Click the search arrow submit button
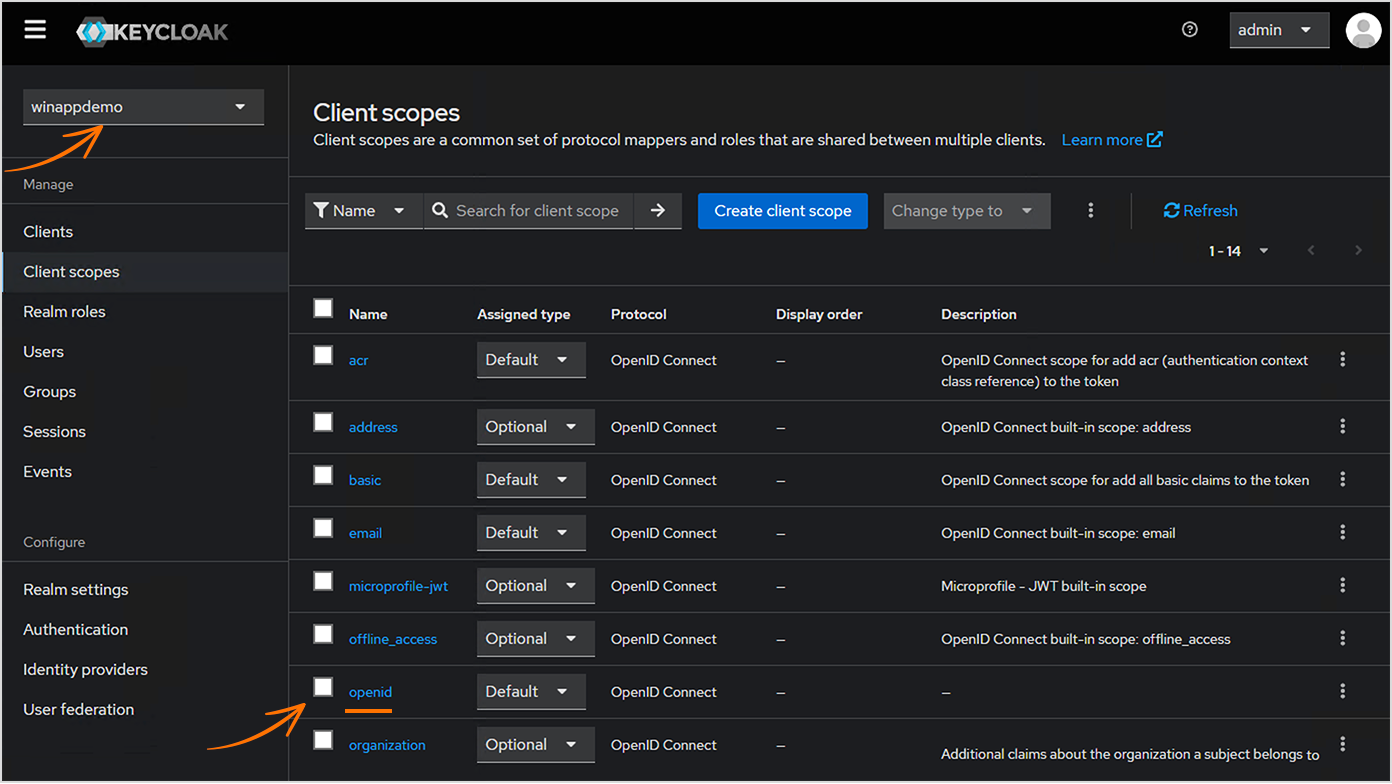Viewport: 1392px width, 784px height. tap(657, 211)
